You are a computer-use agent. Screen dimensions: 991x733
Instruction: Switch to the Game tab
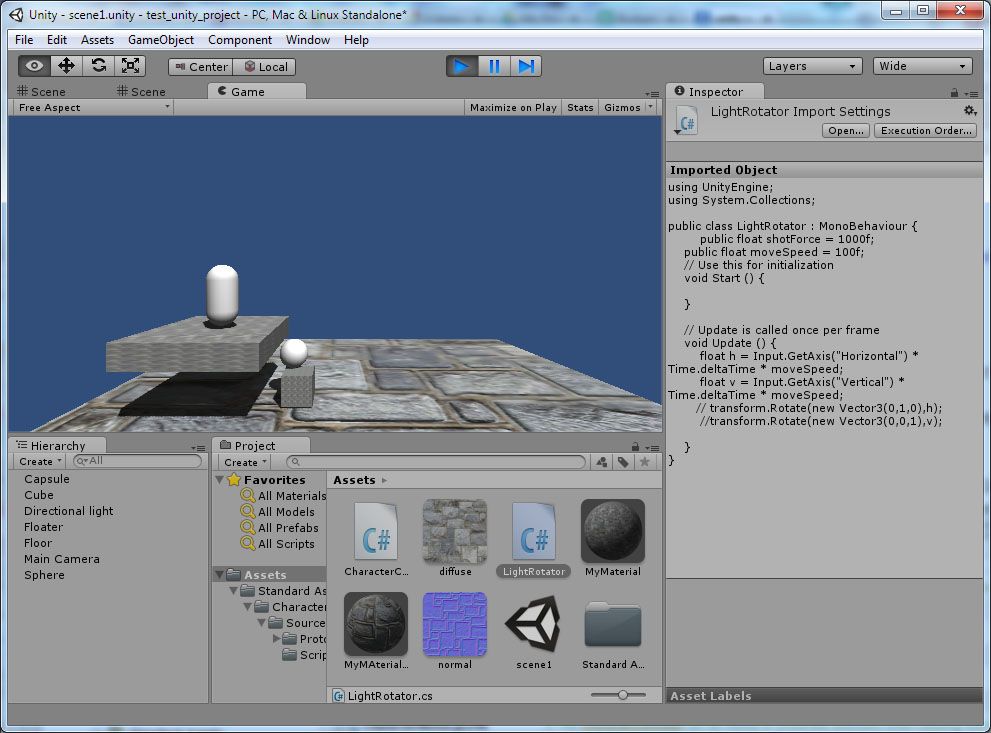click(x=257, y=91)
